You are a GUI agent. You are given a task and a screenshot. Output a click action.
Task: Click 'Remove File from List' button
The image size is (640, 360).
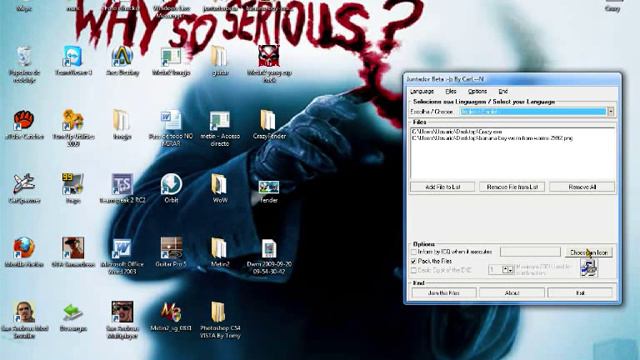coord(512,187)
